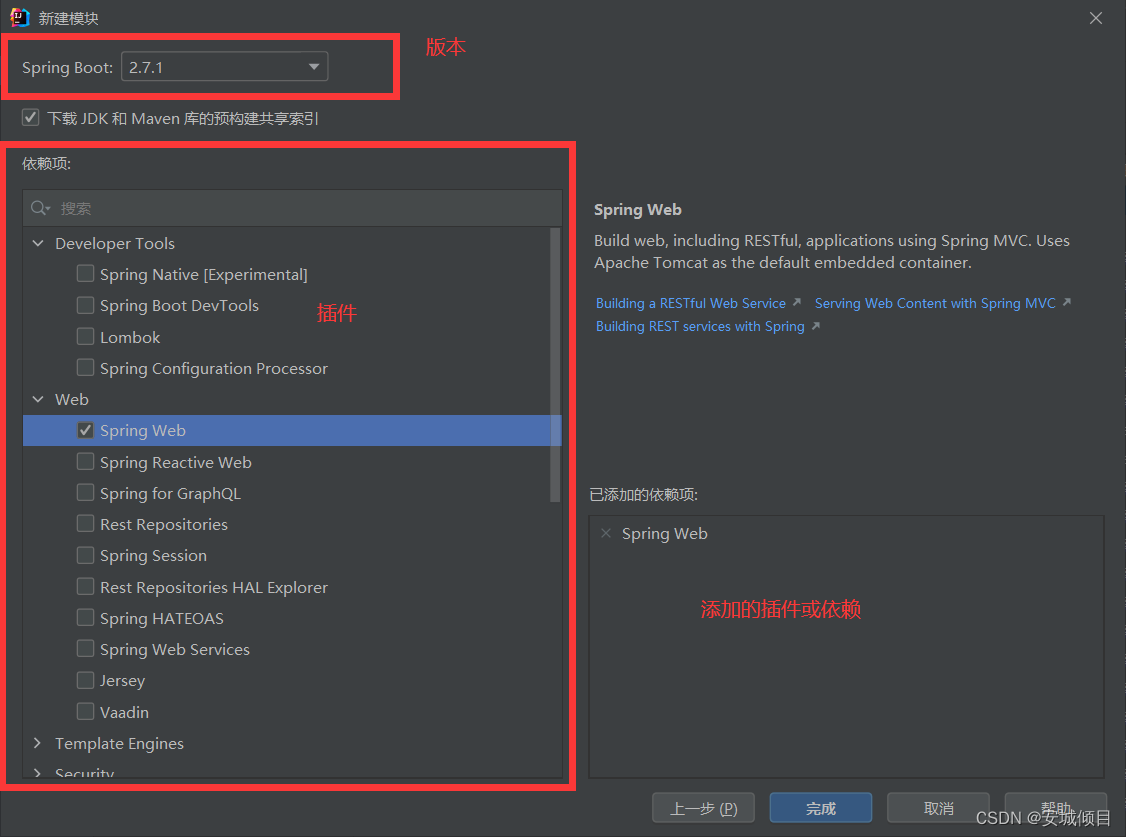Close the new module dialog
The image size is (1126, 837).
tap(1095, 18)
